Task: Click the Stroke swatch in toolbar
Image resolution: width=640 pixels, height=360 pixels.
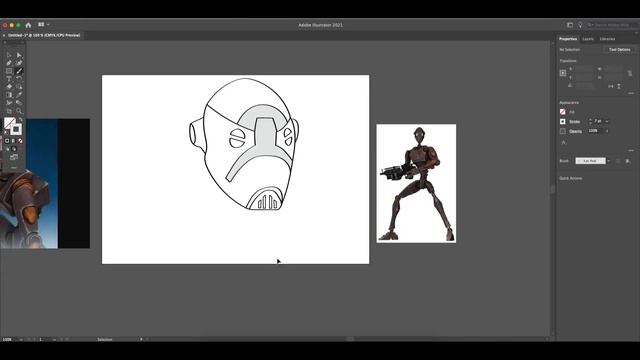Action: point(16,129)
